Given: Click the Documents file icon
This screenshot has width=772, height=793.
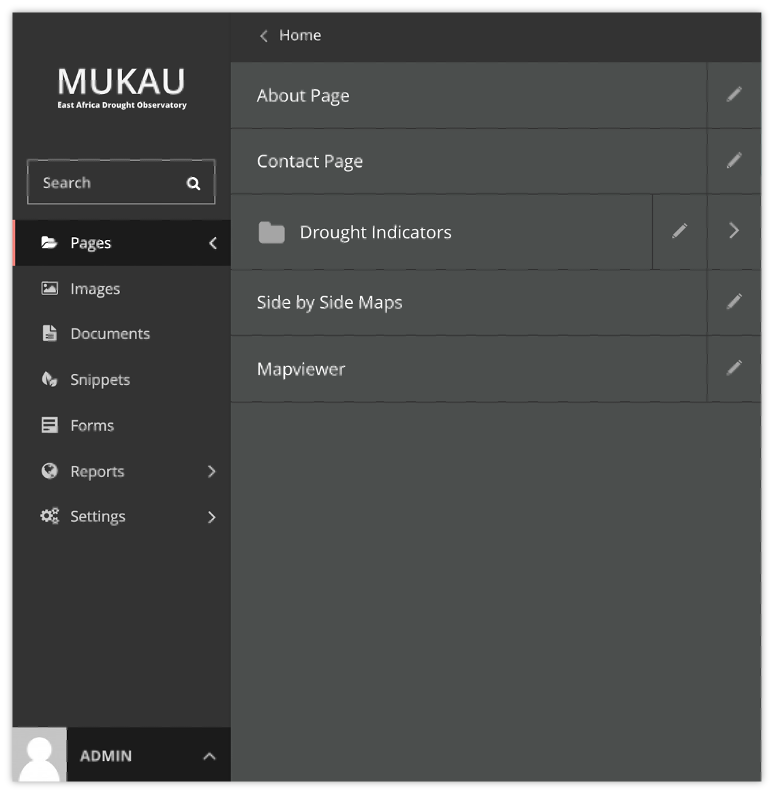Looking at the screenshot, I should click(50, 333).
